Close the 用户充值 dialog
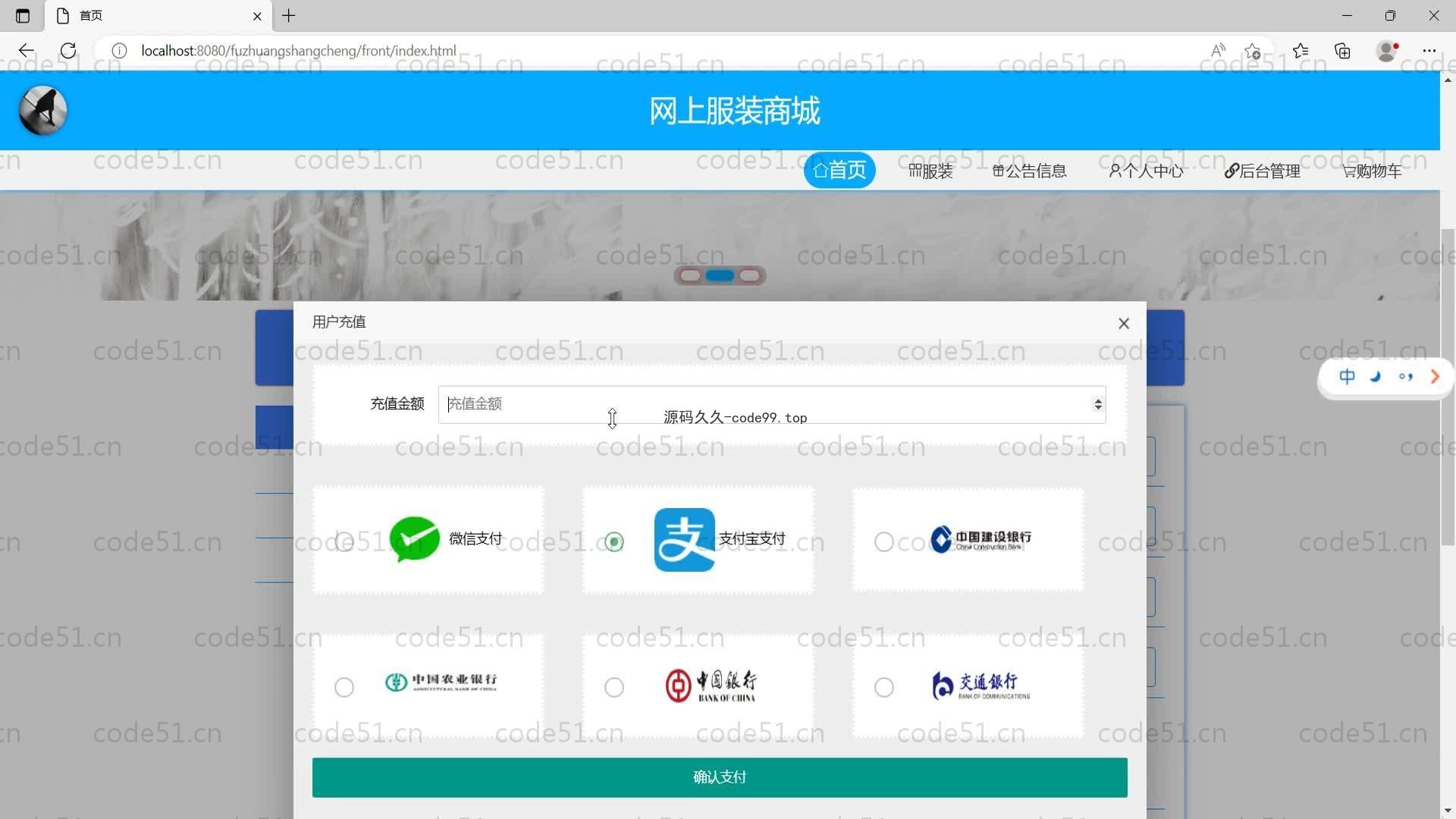1456x819 pixels. (1124, 324)
